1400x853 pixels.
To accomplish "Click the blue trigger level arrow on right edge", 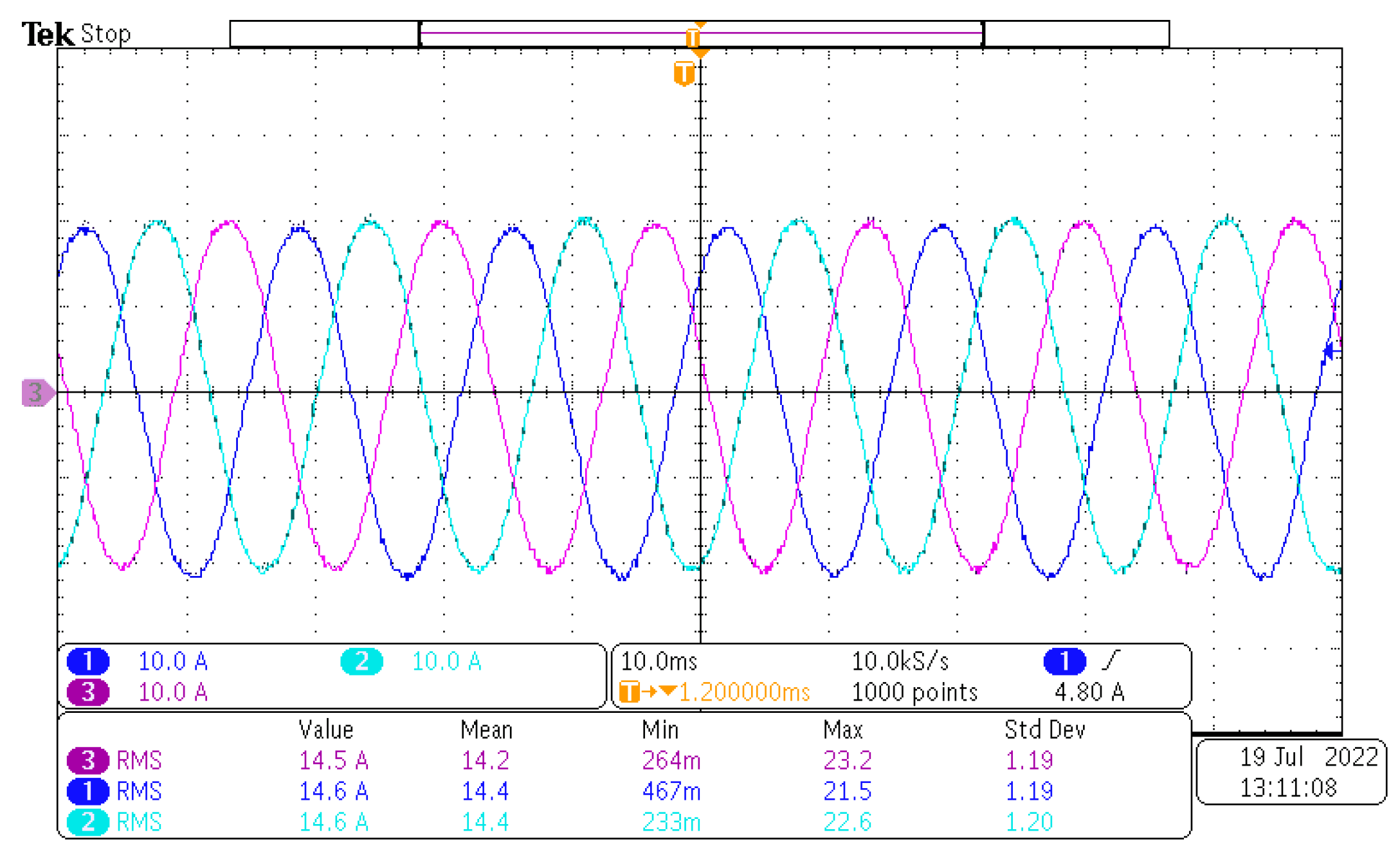I will pyautogui.click(x=1331, y=351).
